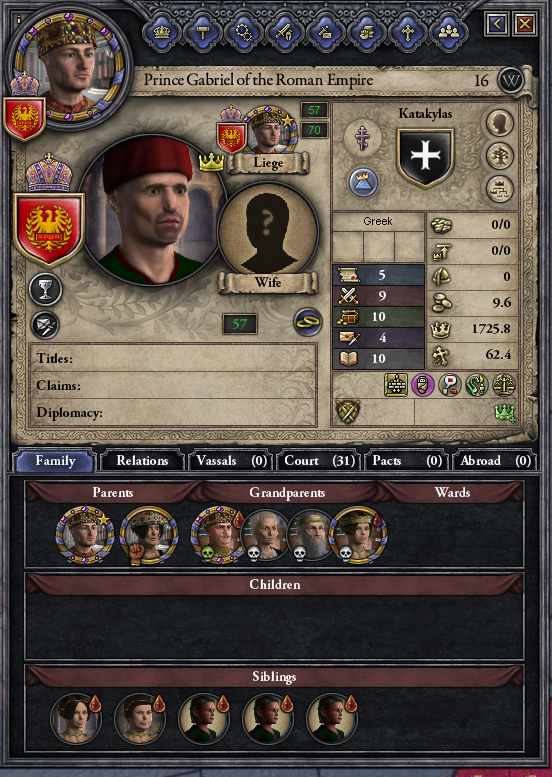Go back with the arrow button
552x777 pixels.
(497, 23)
